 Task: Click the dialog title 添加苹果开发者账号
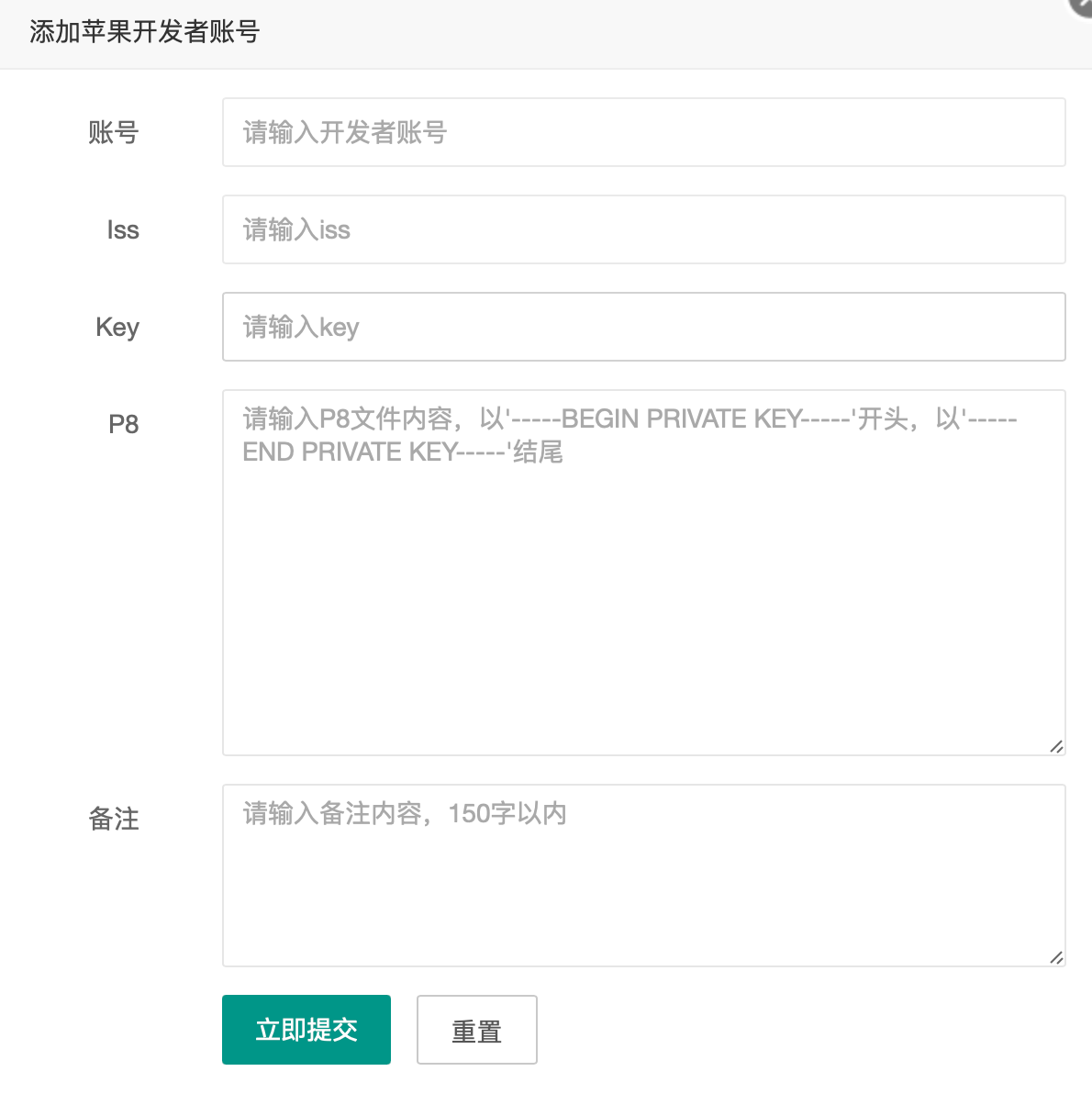pyautogui.click(x=145, y=32)
